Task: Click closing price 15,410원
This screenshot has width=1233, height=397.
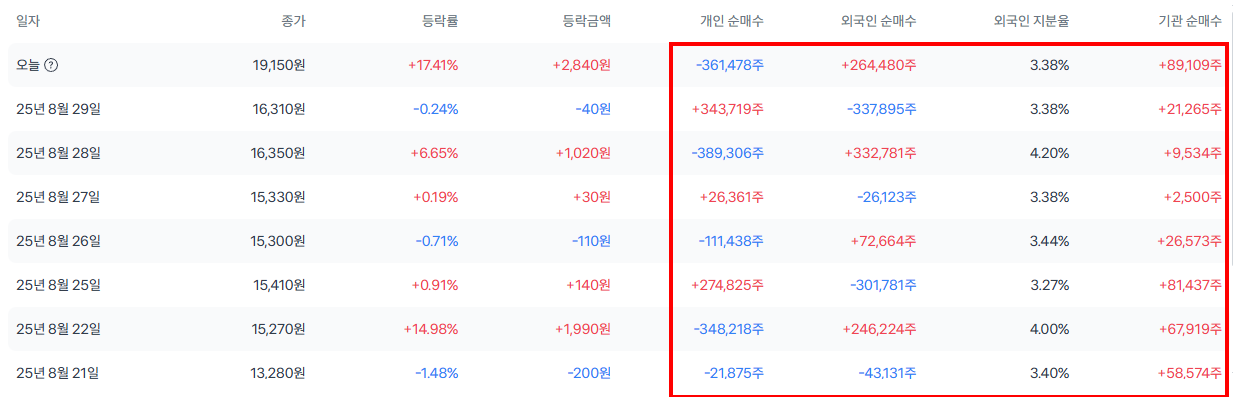Action: 279,285
